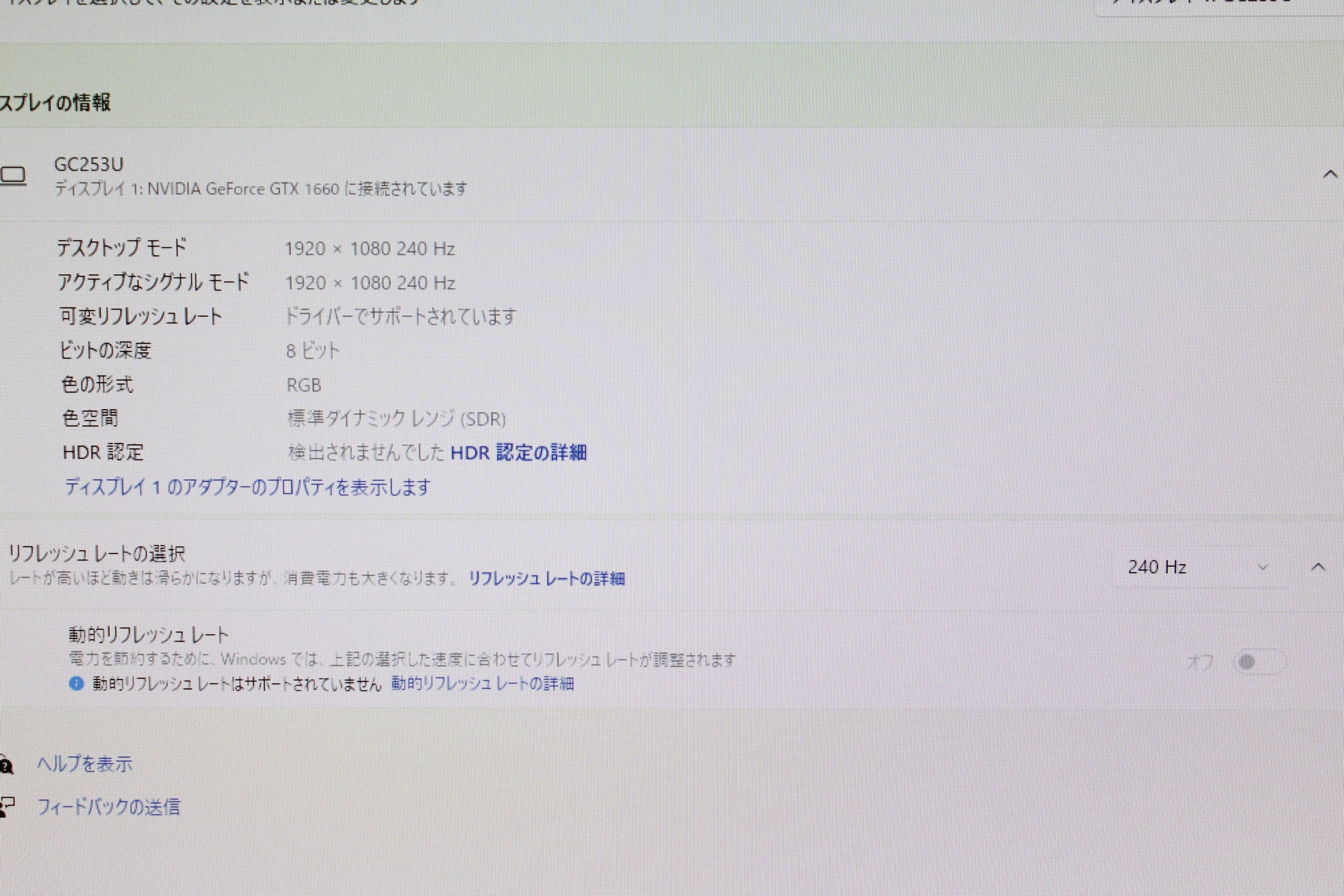Viewport: 1344px width, 896px height.
Task: Click the リフレッシュ レートの選択 heading
Action: tap(96, 553)
